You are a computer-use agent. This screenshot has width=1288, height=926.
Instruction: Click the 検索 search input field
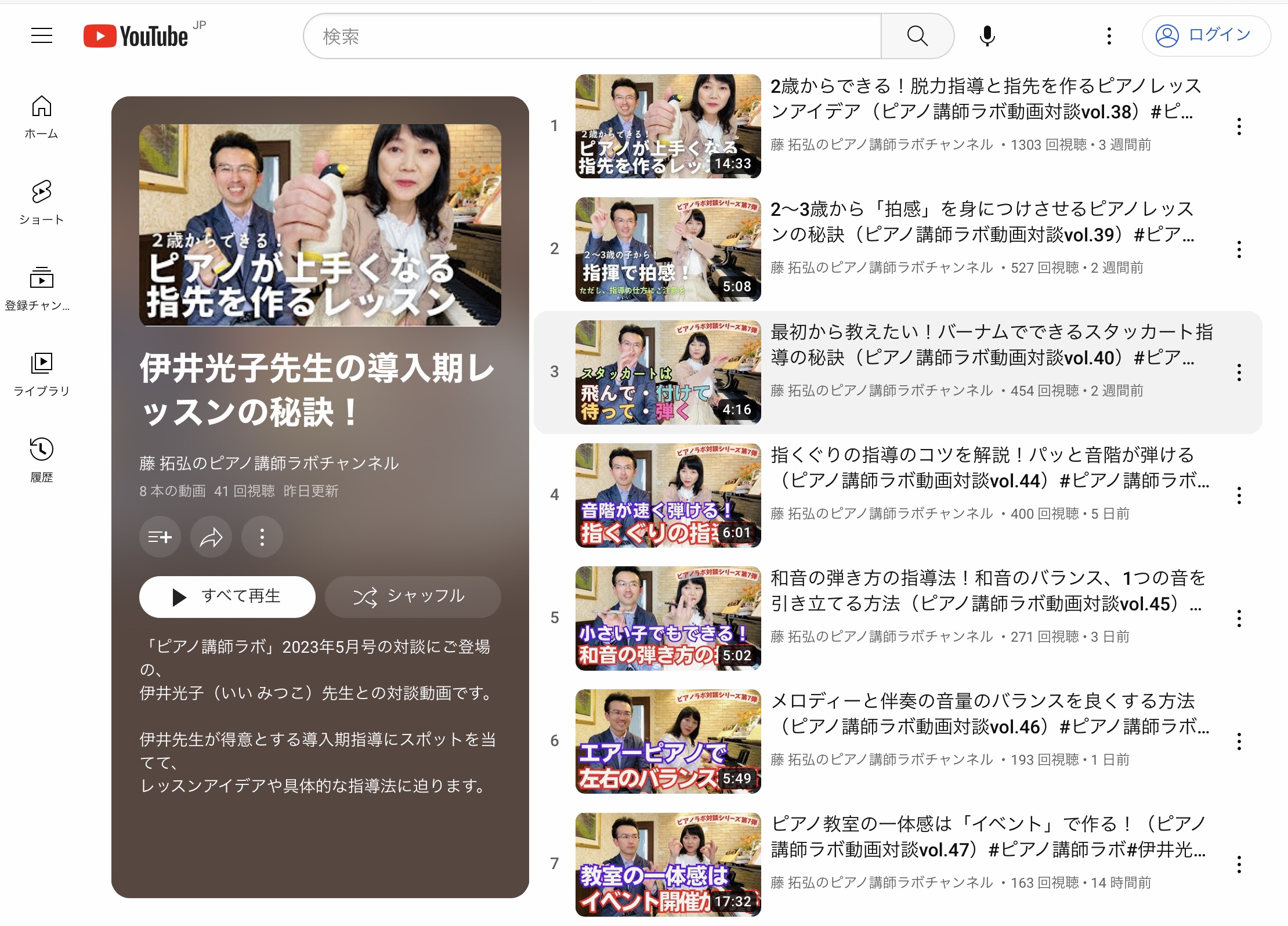pyautogui.click(x=592, y=36)
